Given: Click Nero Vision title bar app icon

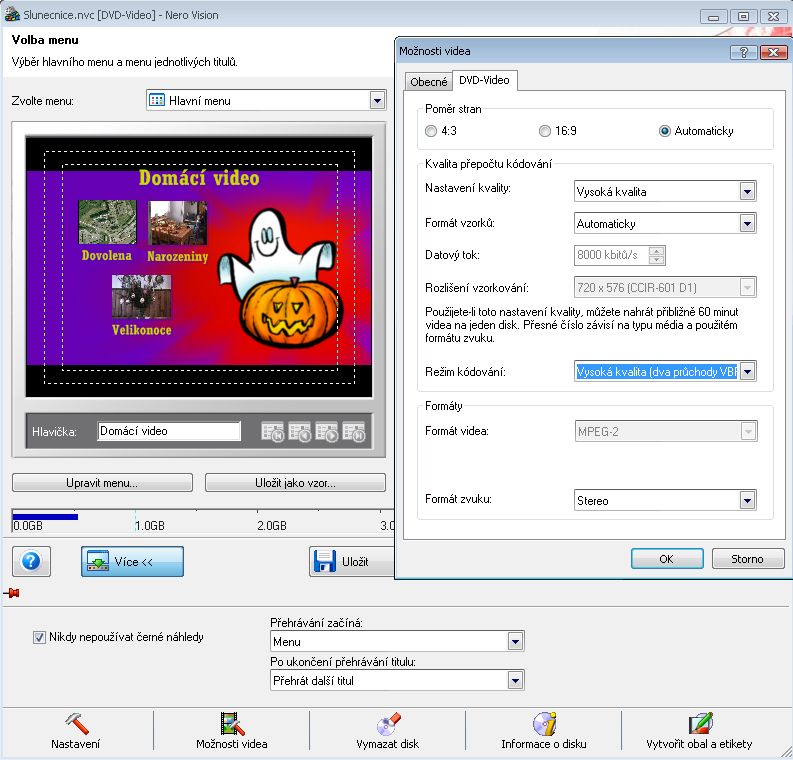Looking at the screenshot, I should click(12, 15).
